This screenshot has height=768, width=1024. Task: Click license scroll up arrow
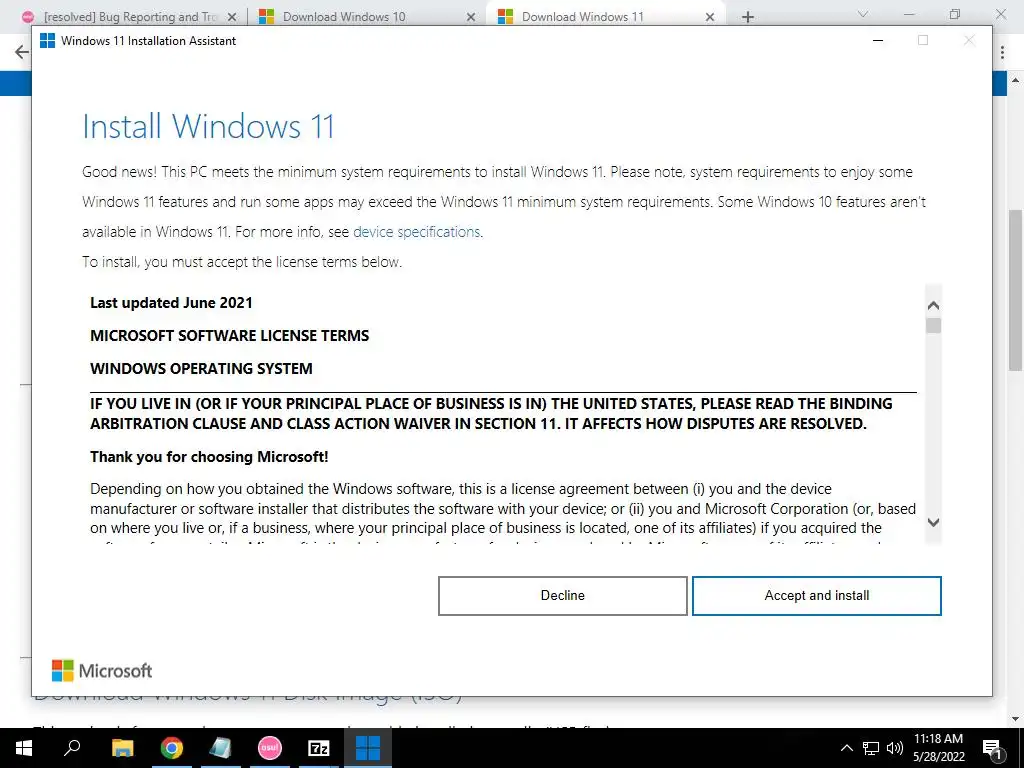click(933, 305)
